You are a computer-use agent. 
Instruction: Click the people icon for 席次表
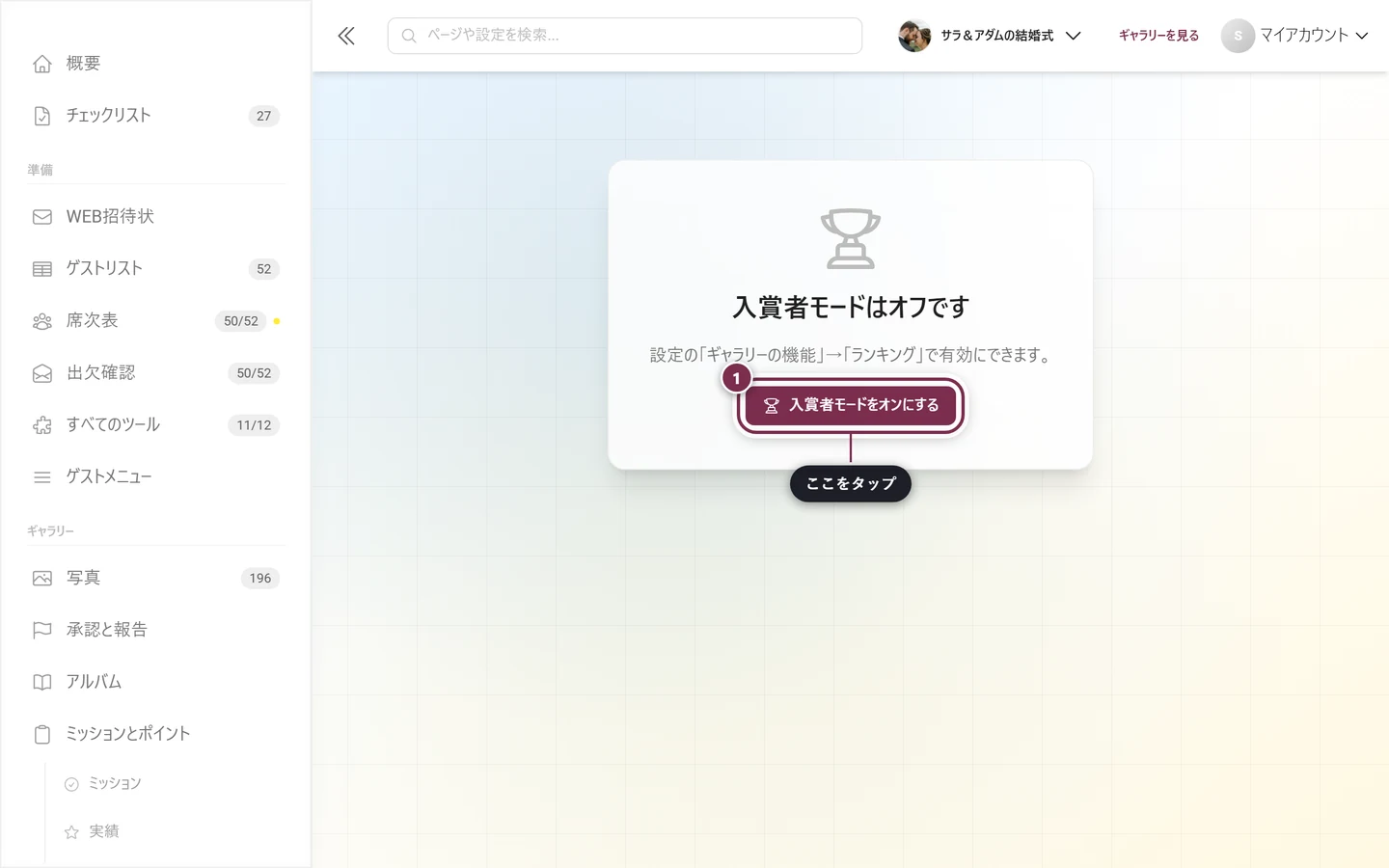click(42, 321)
